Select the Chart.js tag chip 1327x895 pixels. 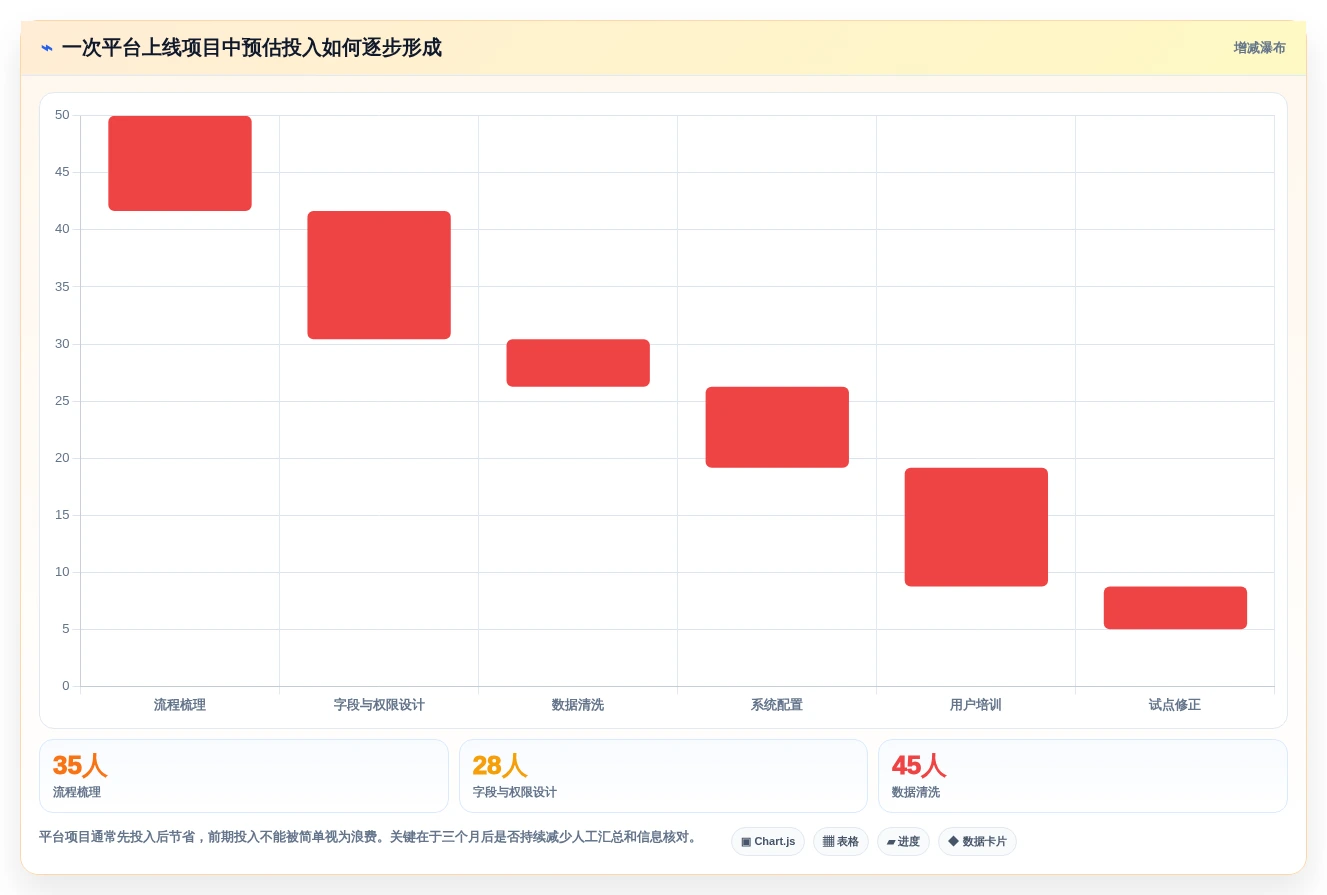768,842
